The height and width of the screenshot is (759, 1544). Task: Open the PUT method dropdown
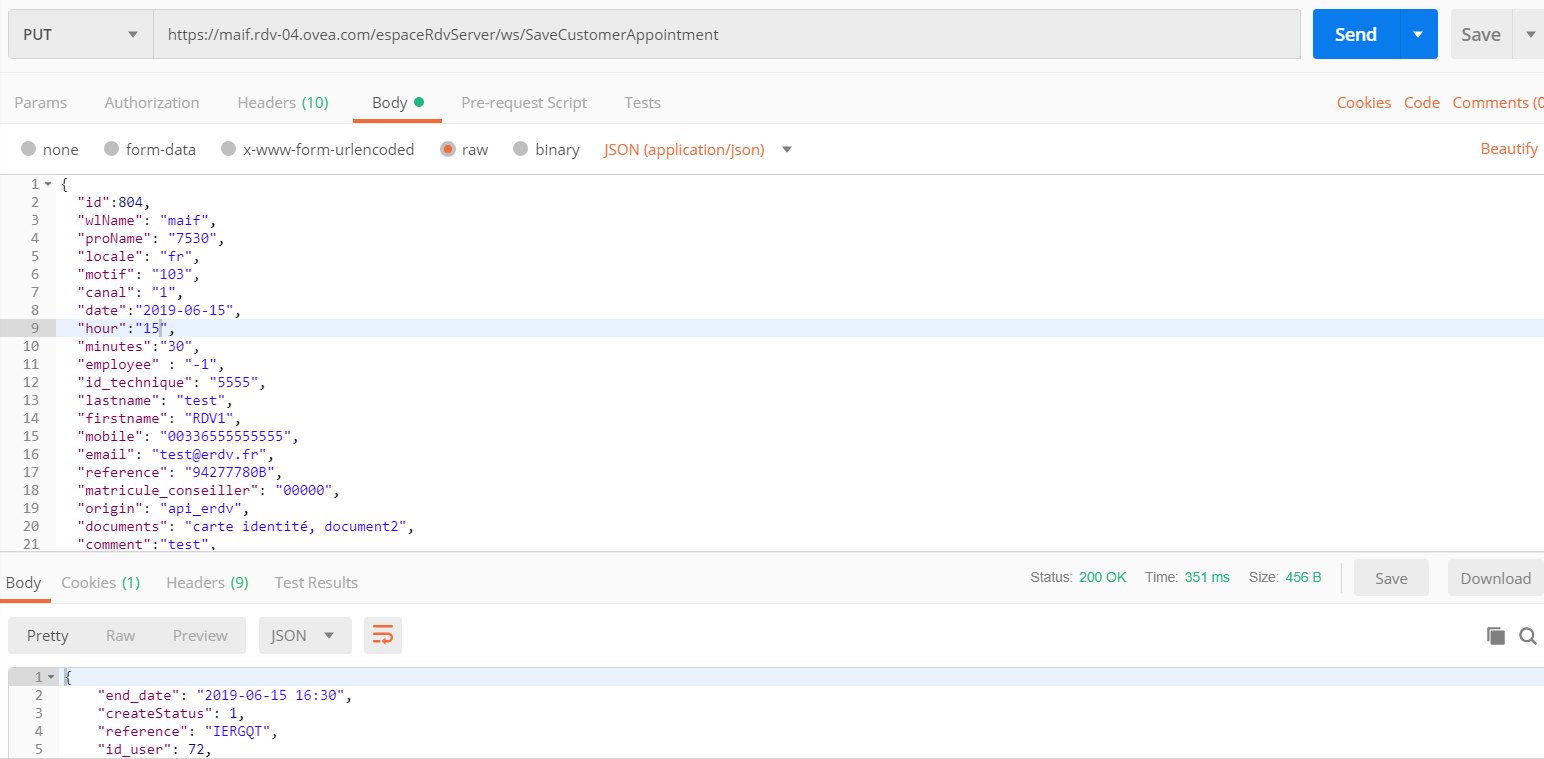click(81, 34)
